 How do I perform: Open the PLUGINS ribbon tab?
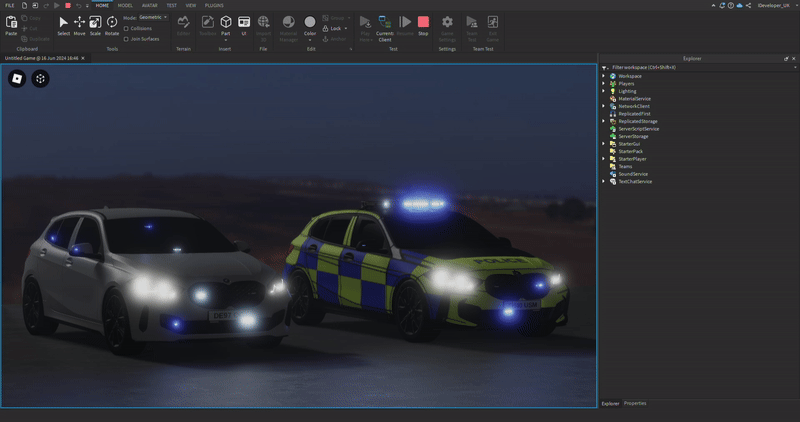[x=214, y=5]
